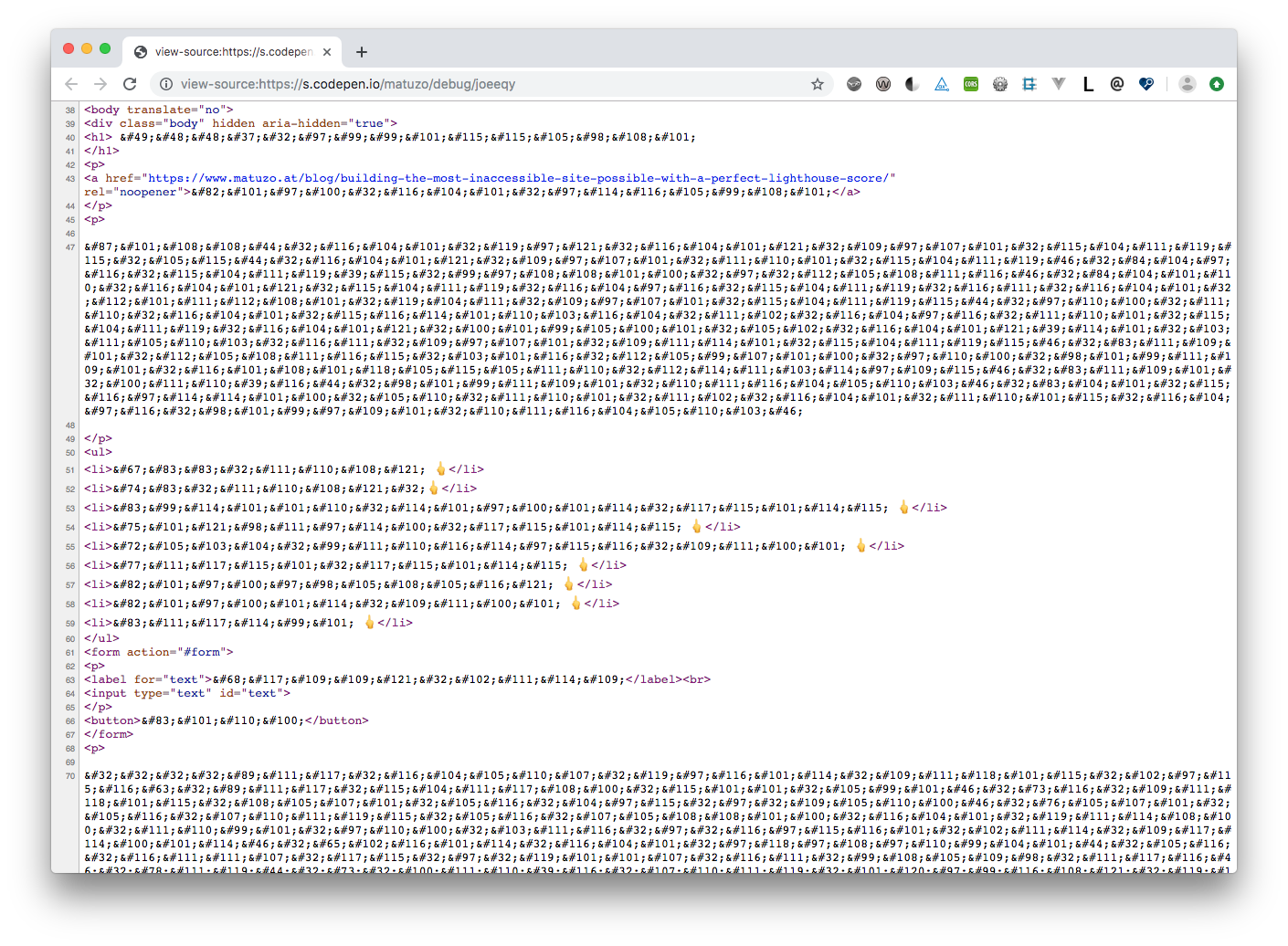Open the matuzo.at blog link in source
This screenshot has height=946, width=1288.
tap(518, 178)
